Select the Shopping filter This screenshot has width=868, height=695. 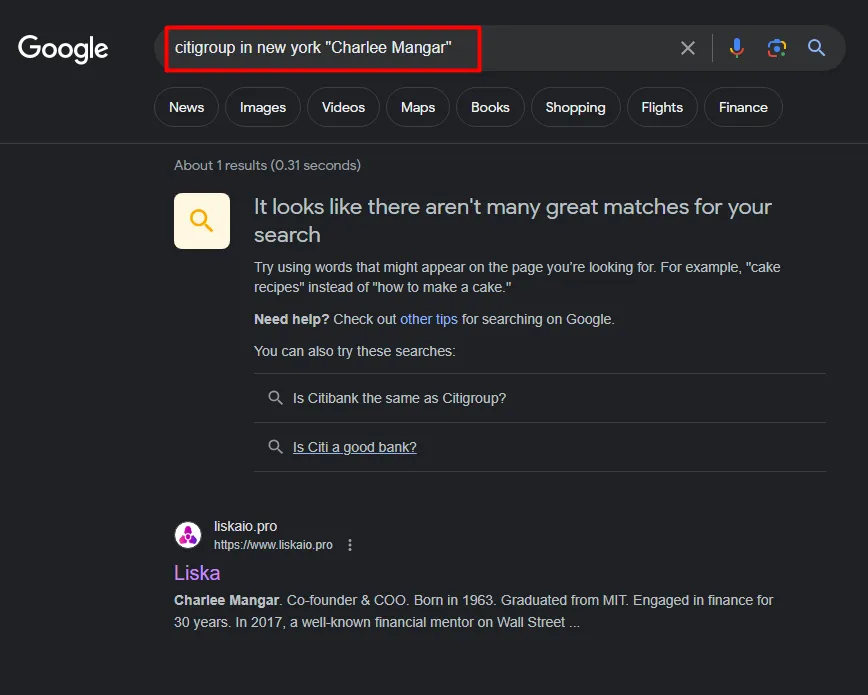tap(575, 107)
